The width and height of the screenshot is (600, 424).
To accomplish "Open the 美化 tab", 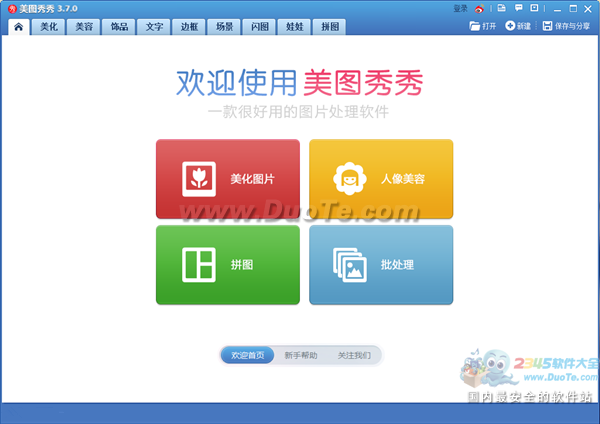I will coord(49,27).
